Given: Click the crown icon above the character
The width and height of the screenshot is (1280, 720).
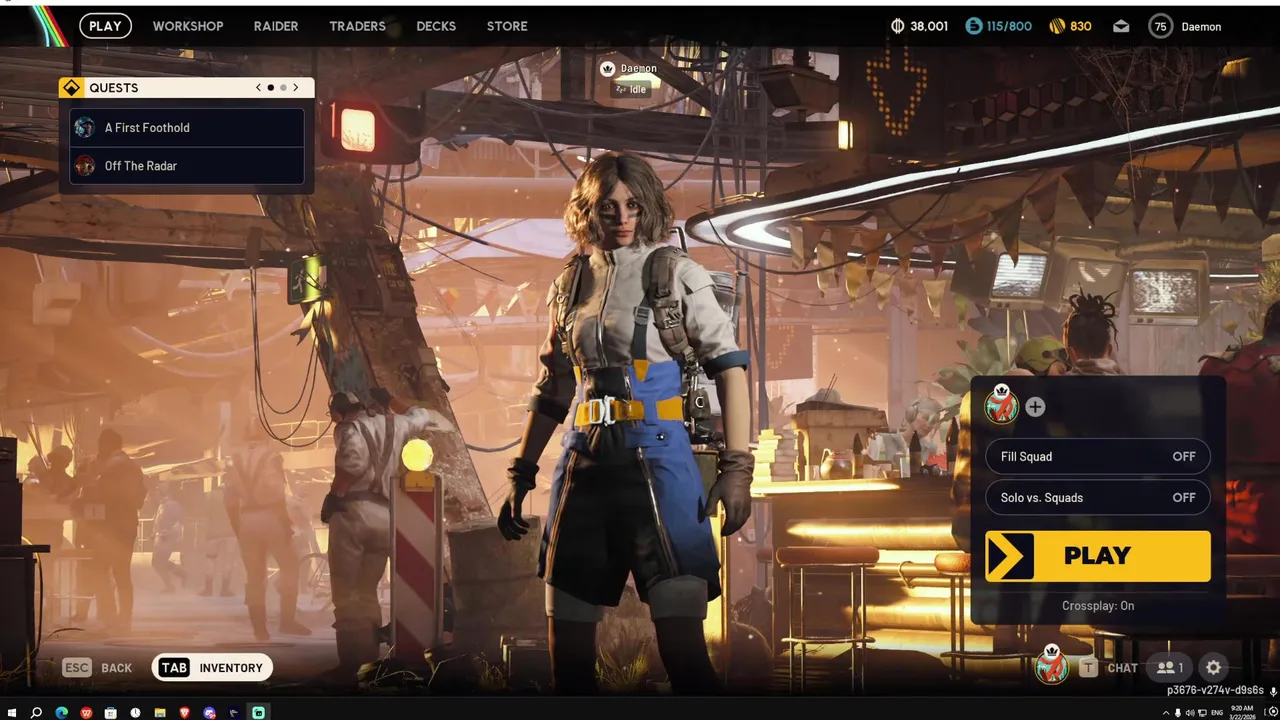Looking at the screenshot, I should pos(607,69).
